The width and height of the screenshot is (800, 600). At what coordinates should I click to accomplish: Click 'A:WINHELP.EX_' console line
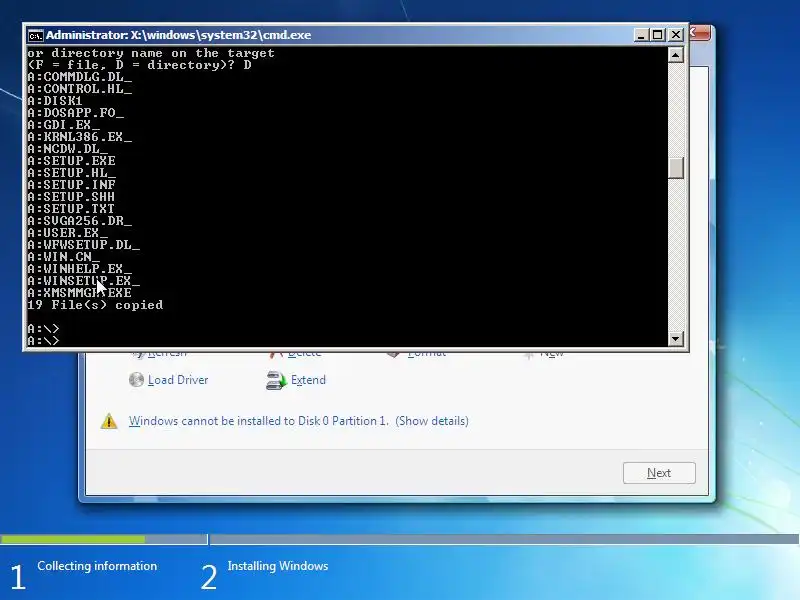coord(80,269)
